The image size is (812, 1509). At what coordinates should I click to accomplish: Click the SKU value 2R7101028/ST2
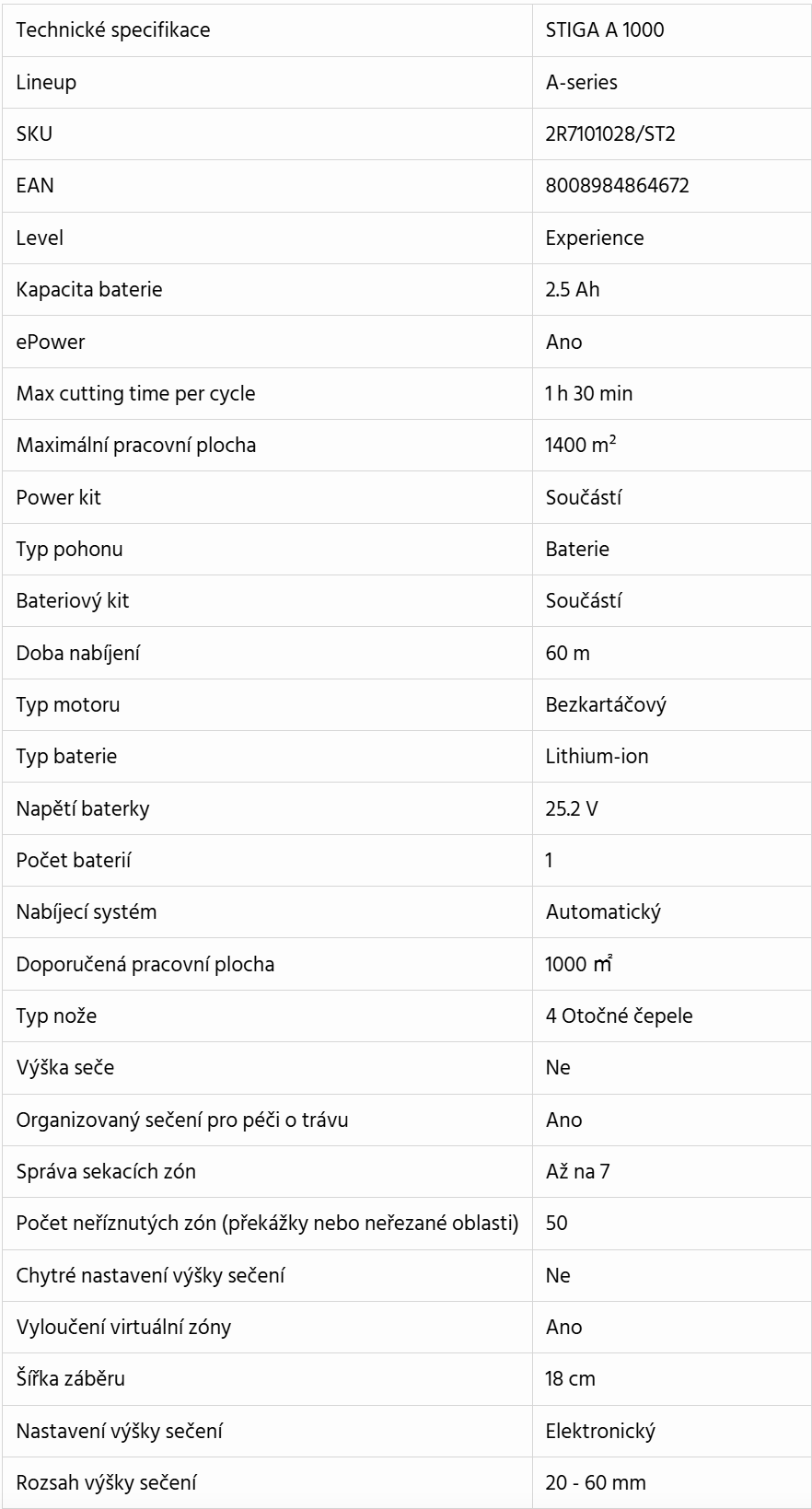pos(610,134)
